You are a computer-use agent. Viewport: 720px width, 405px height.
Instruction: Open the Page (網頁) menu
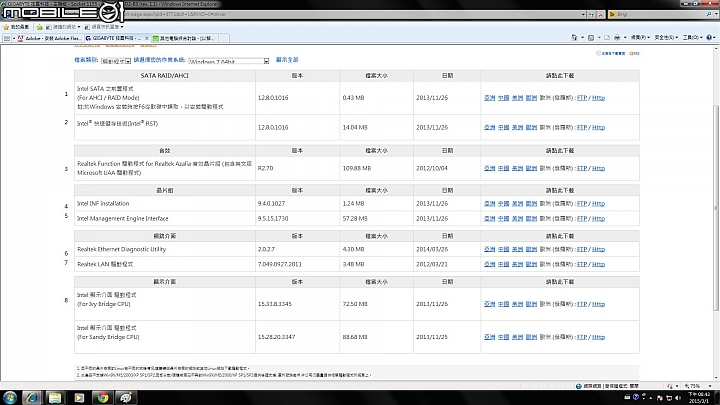[640, 38]
